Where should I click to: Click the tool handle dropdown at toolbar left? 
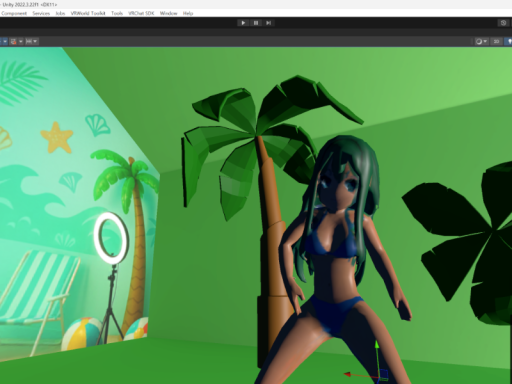[x=4, y=41]
